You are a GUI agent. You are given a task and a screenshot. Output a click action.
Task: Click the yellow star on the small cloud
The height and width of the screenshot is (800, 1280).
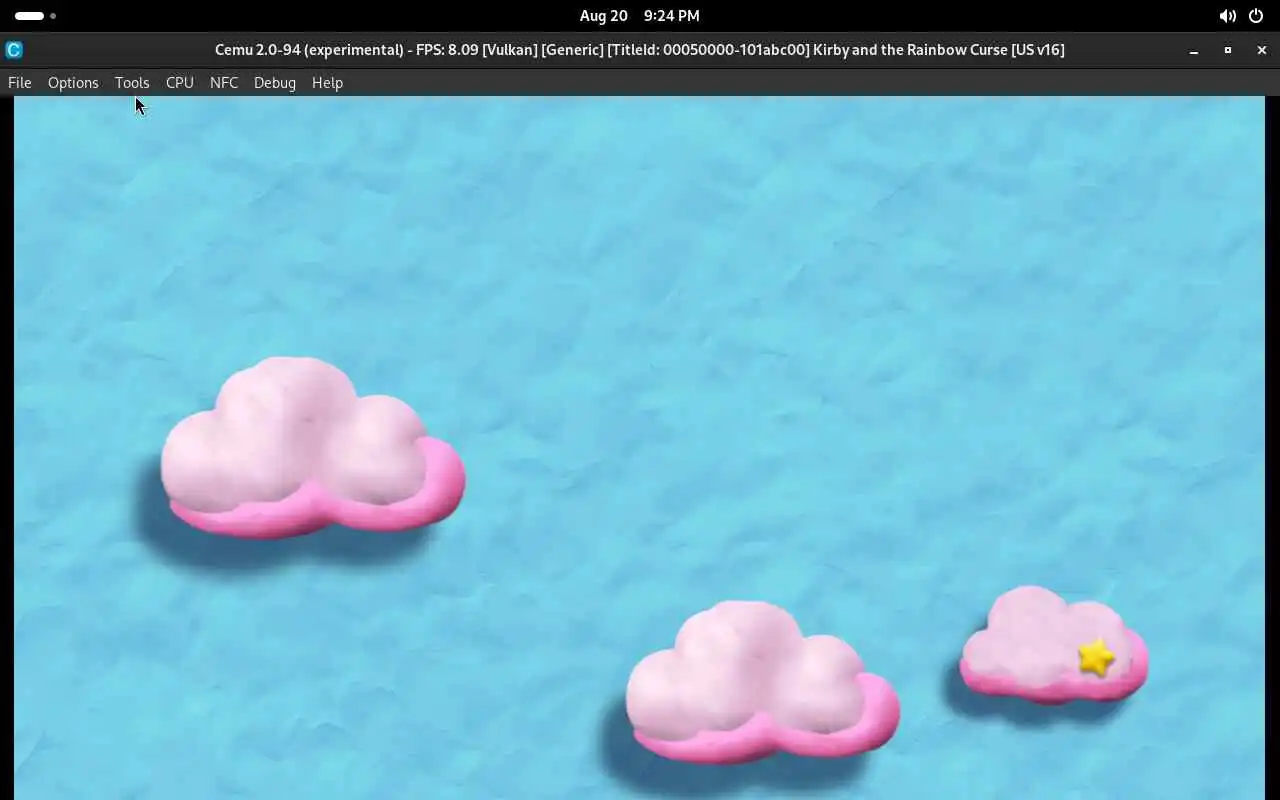[x=1096, y=657]
